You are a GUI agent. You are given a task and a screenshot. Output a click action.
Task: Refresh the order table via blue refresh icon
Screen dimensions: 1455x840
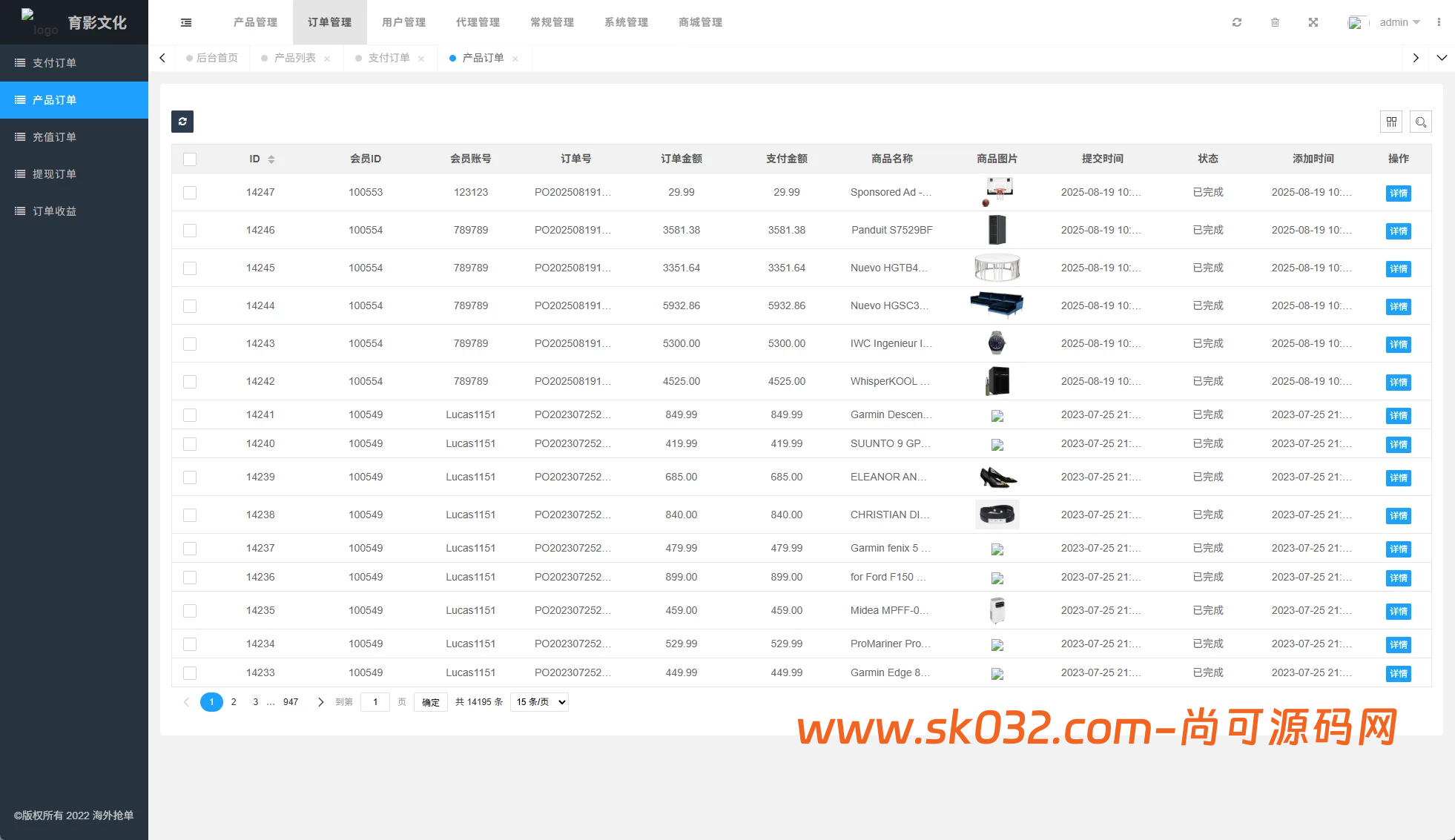pyautogui.click(x=182, y=122)
